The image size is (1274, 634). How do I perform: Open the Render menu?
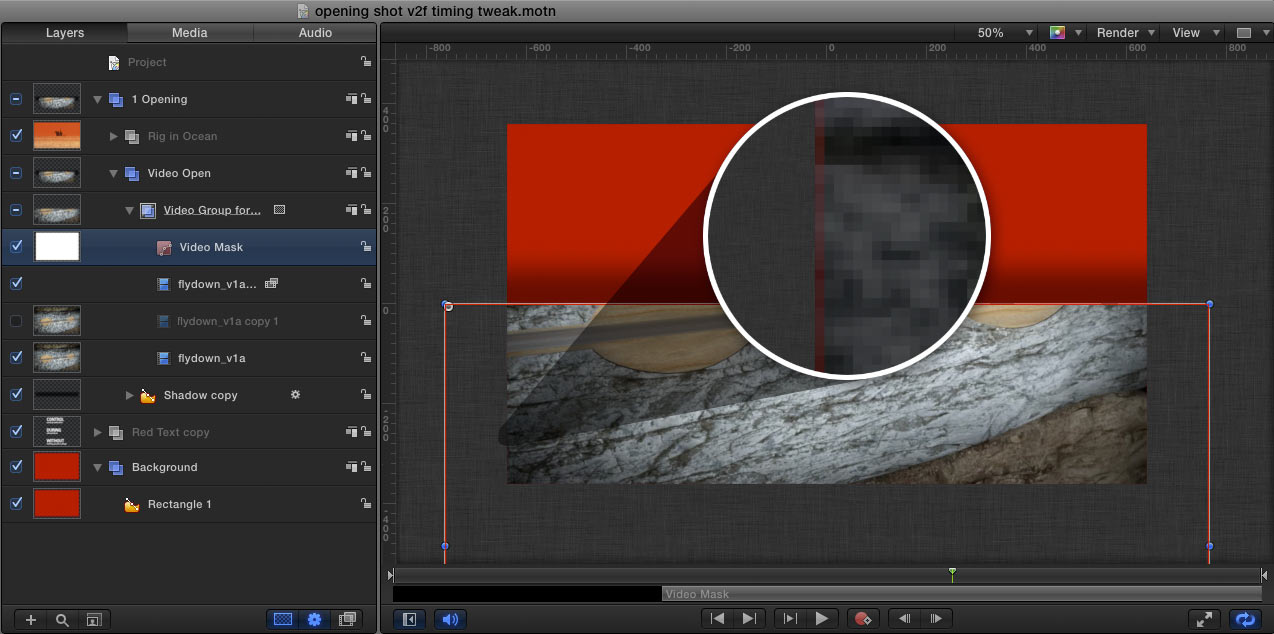[x=1125, y=33]
